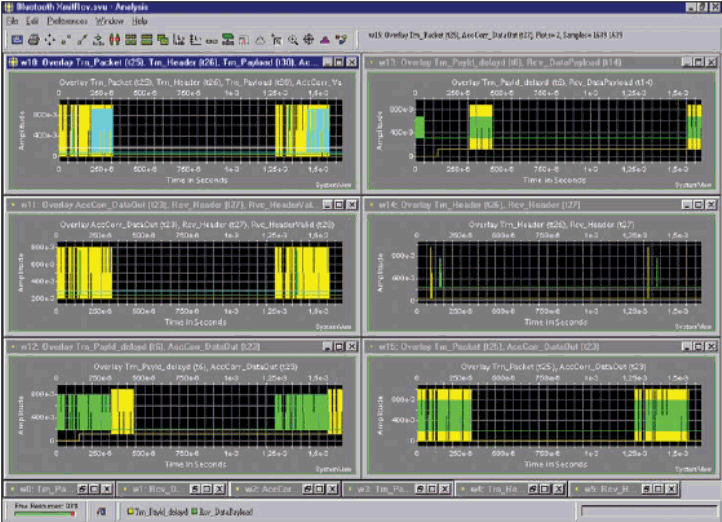Viewport: 722px width, 522px height.
Task: Open the Window menu
Action: (109, 20)
